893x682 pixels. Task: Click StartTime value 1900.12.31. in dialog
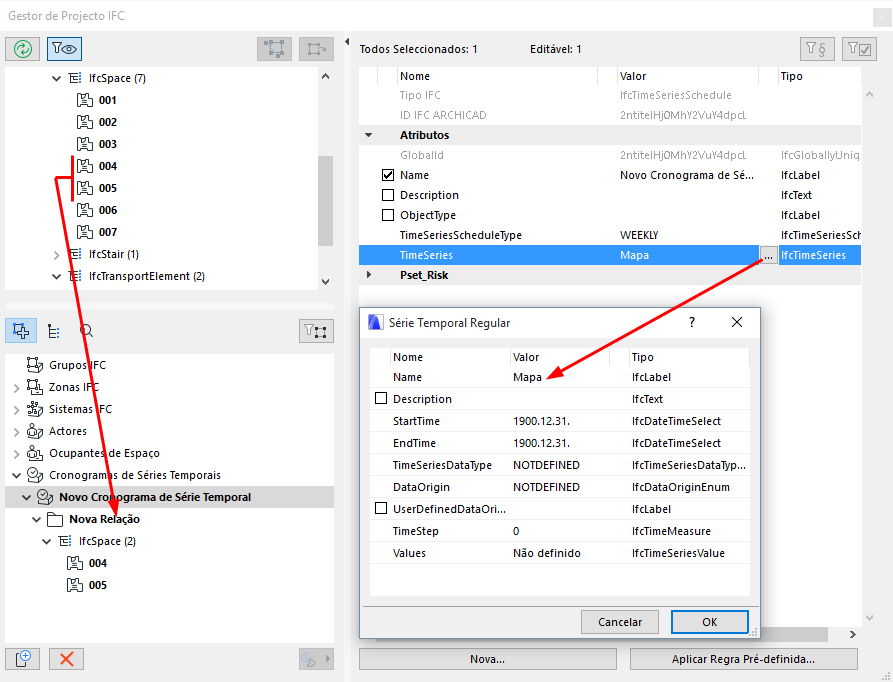(541, 421)
